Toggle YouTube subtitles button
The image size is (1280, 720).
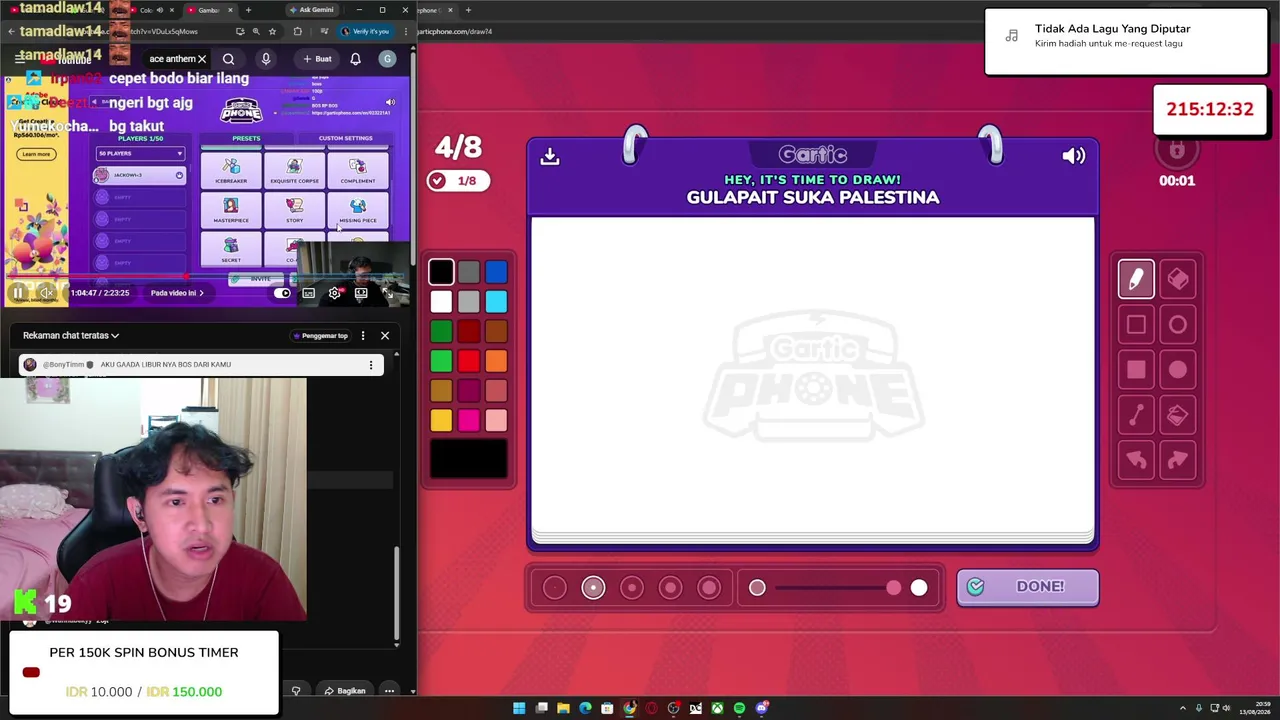point(309,293)
